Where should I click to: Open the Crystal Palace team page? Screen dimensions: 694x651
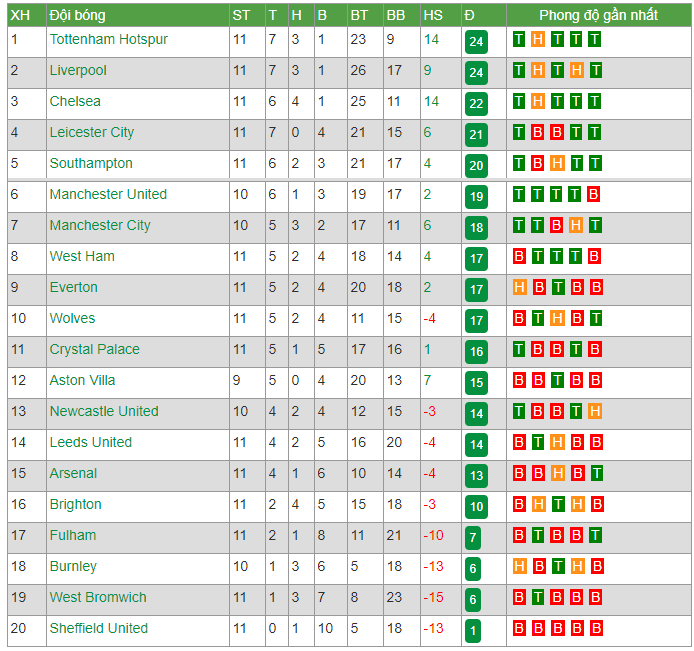click(x=94, y=349)
